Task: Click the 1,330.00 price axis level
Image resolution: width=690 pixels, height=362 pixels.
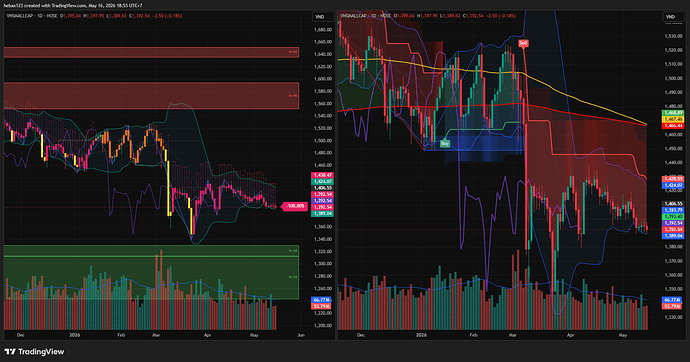Action: coord(674,317)
